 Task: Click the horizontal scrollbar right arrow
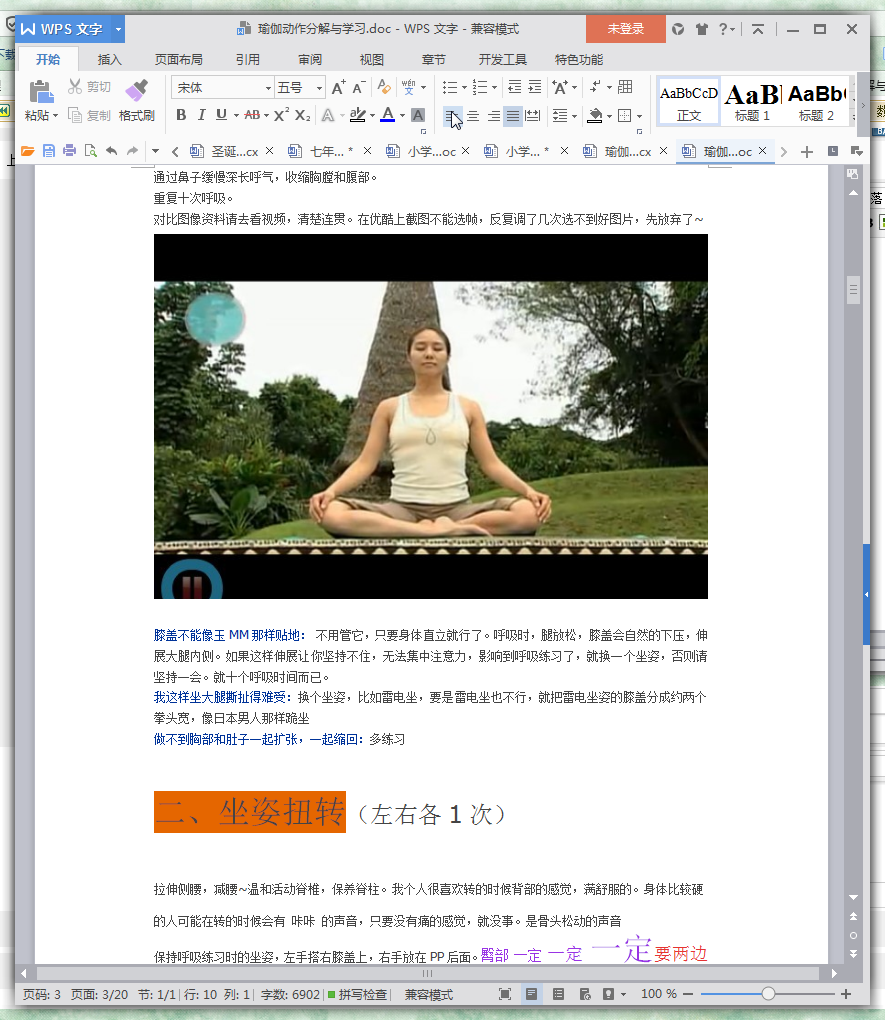click(x=834, y=973)
